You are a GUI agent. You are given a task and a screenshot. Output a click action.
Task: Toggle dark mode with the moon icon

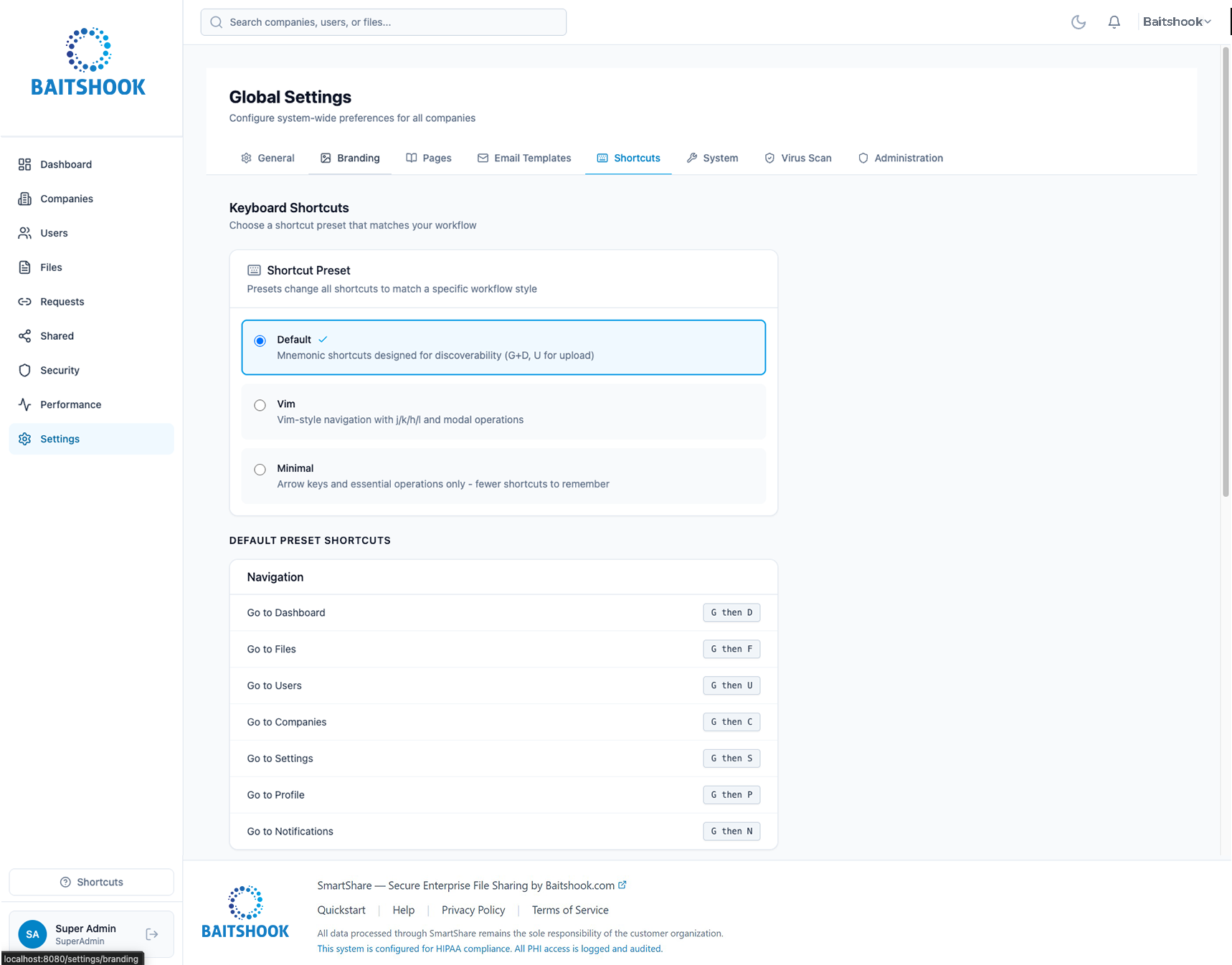(x=1078, y=22)
